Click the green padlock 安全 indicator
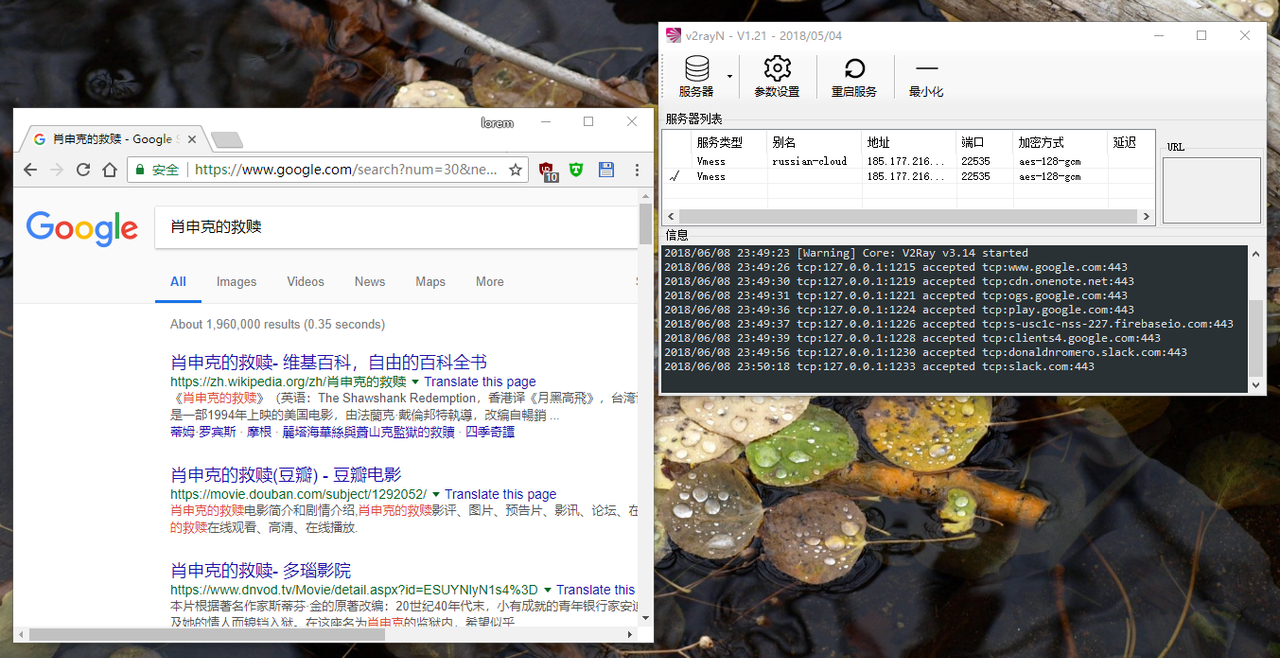 pos(157,170)
